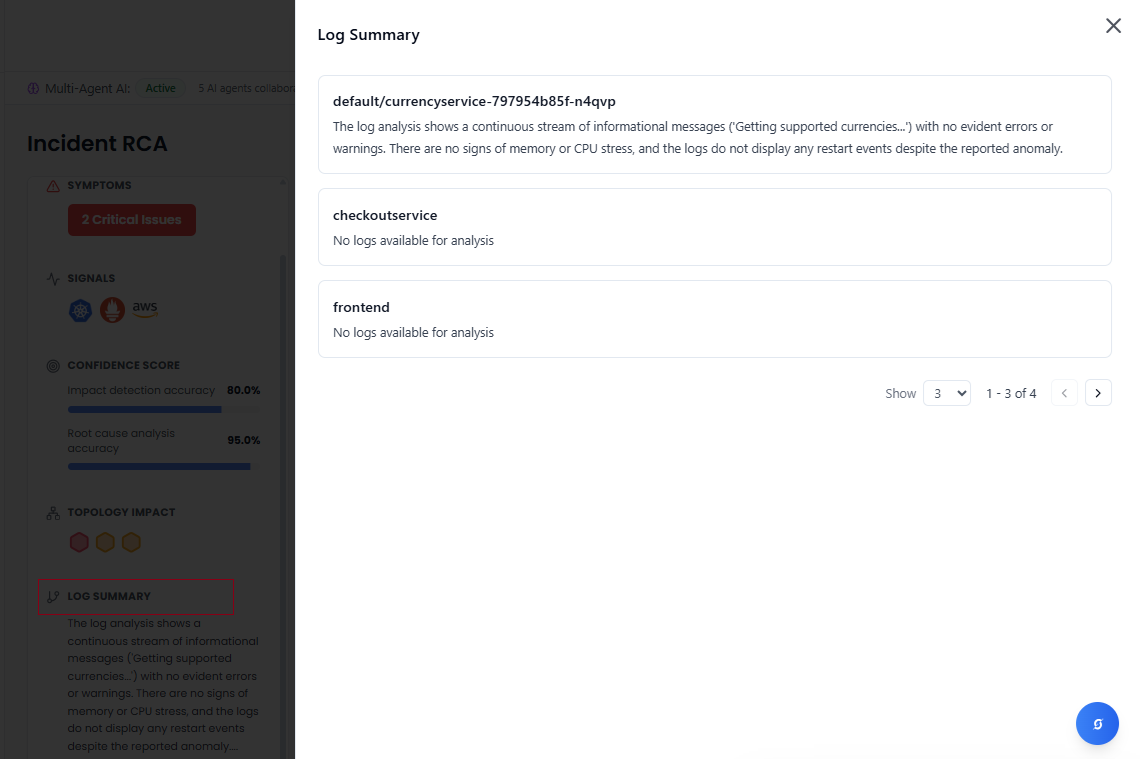Click the red topology hexagon
This screenshot has width=1140, height=759.
point(79,542)
